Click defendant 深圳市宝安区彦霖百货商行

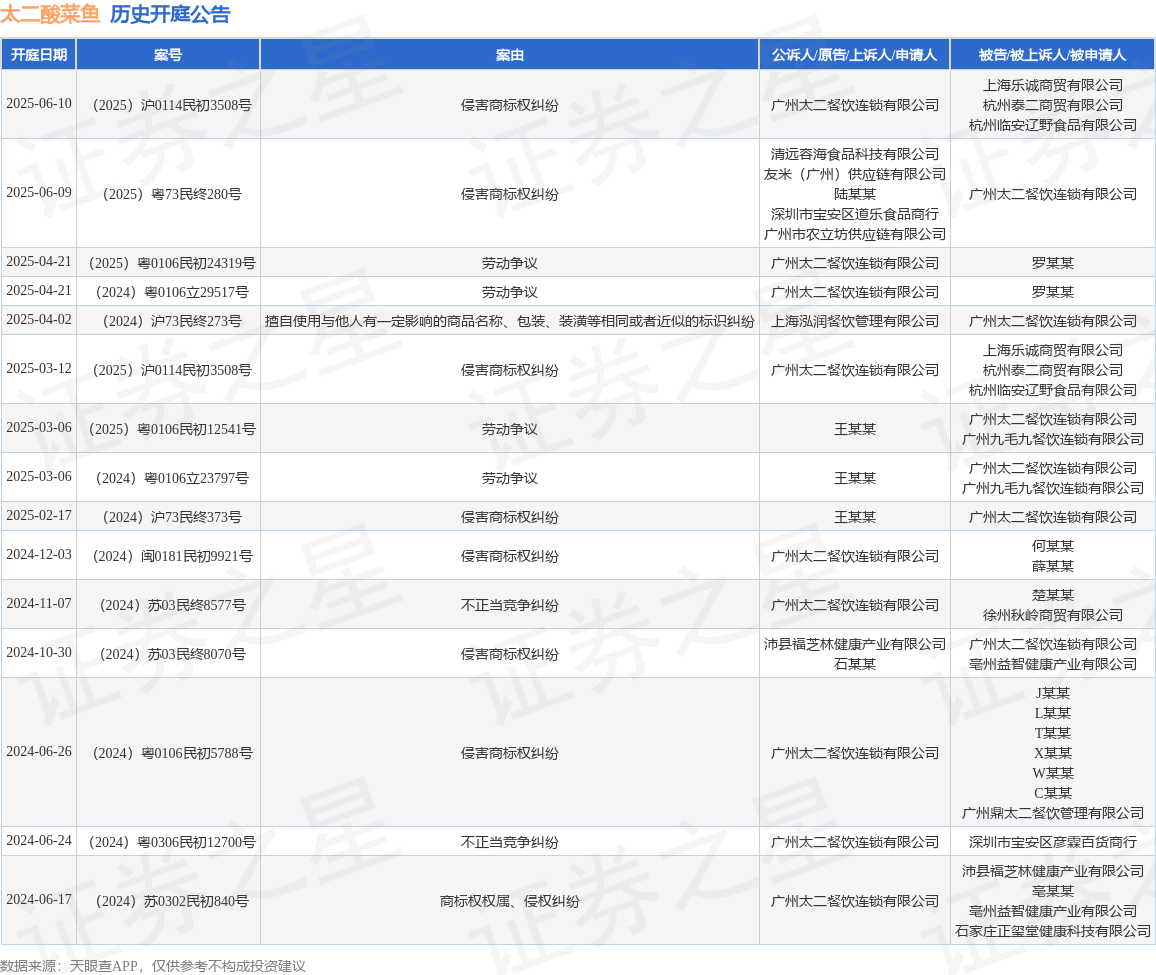click(1052, 842)
